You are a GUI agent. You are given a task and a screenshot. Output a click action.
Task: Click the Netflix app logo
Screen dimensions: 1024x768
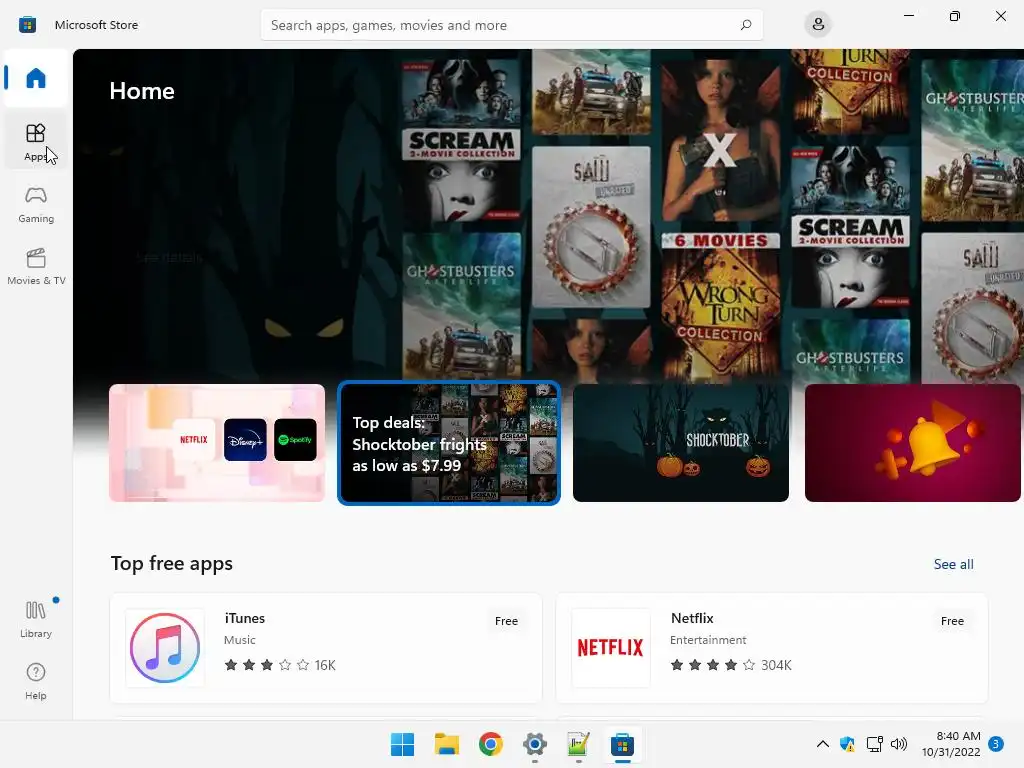click(611, 648)
